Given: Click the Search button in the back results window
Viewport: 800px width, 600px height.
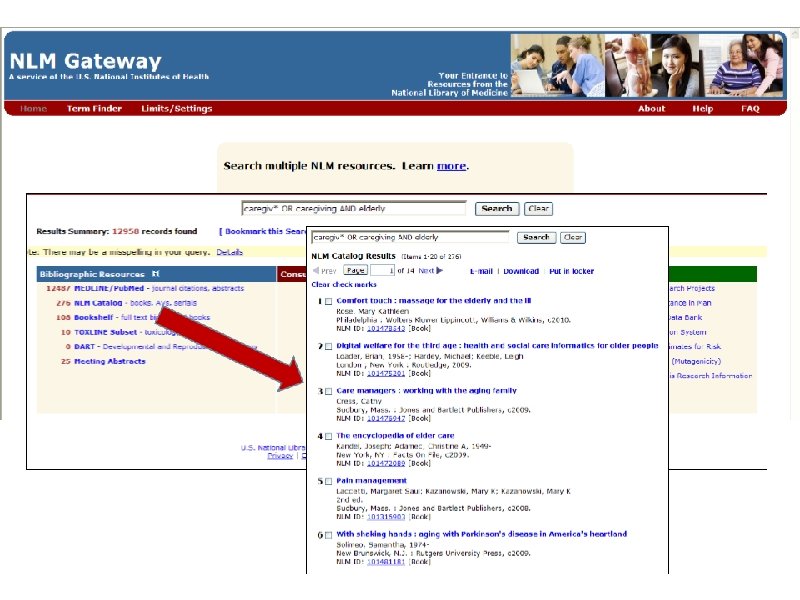Looking at the screenshot, I should click(497, 209).
